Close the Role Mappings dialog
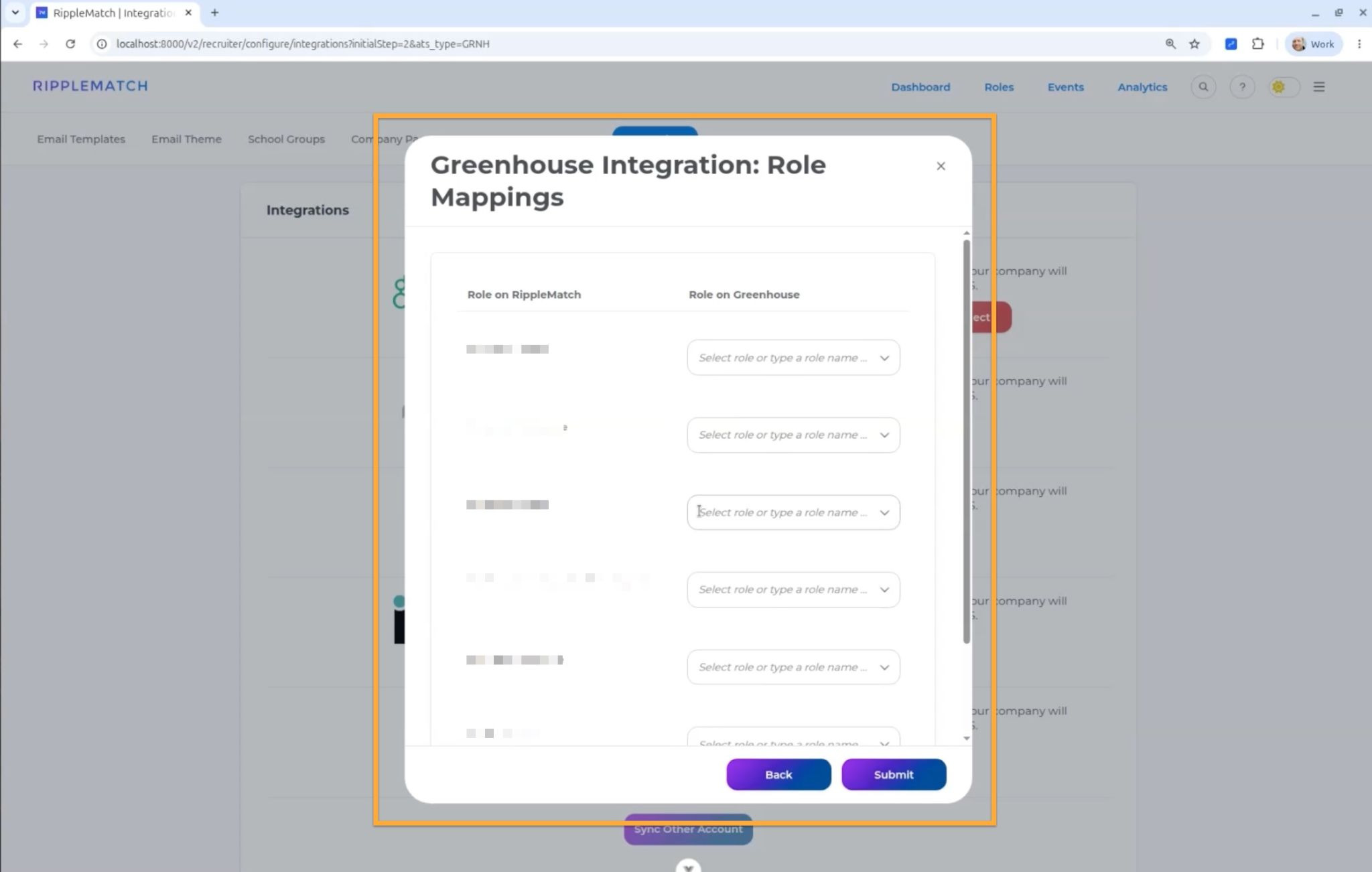 [941, 166]
